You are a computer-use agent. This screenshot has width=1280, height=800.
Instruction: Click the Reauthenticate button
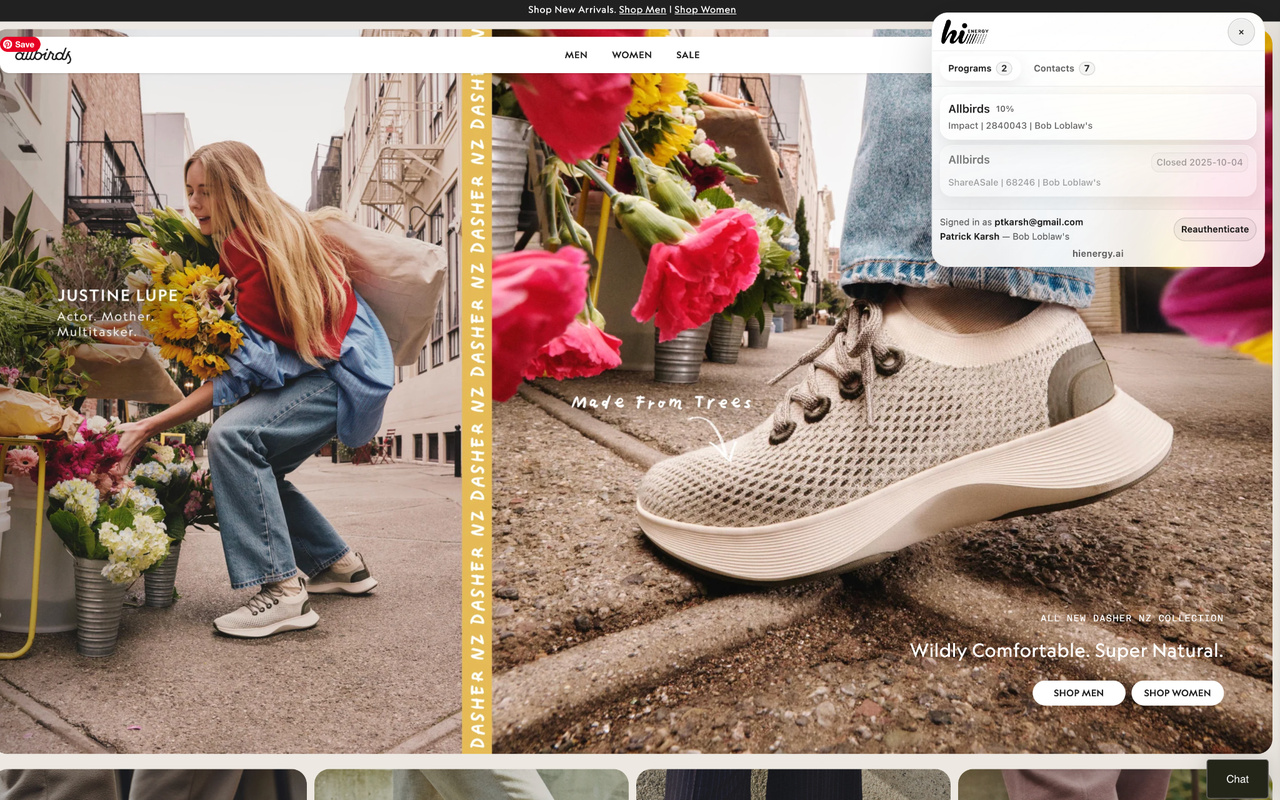click(x=1214, y=229)
